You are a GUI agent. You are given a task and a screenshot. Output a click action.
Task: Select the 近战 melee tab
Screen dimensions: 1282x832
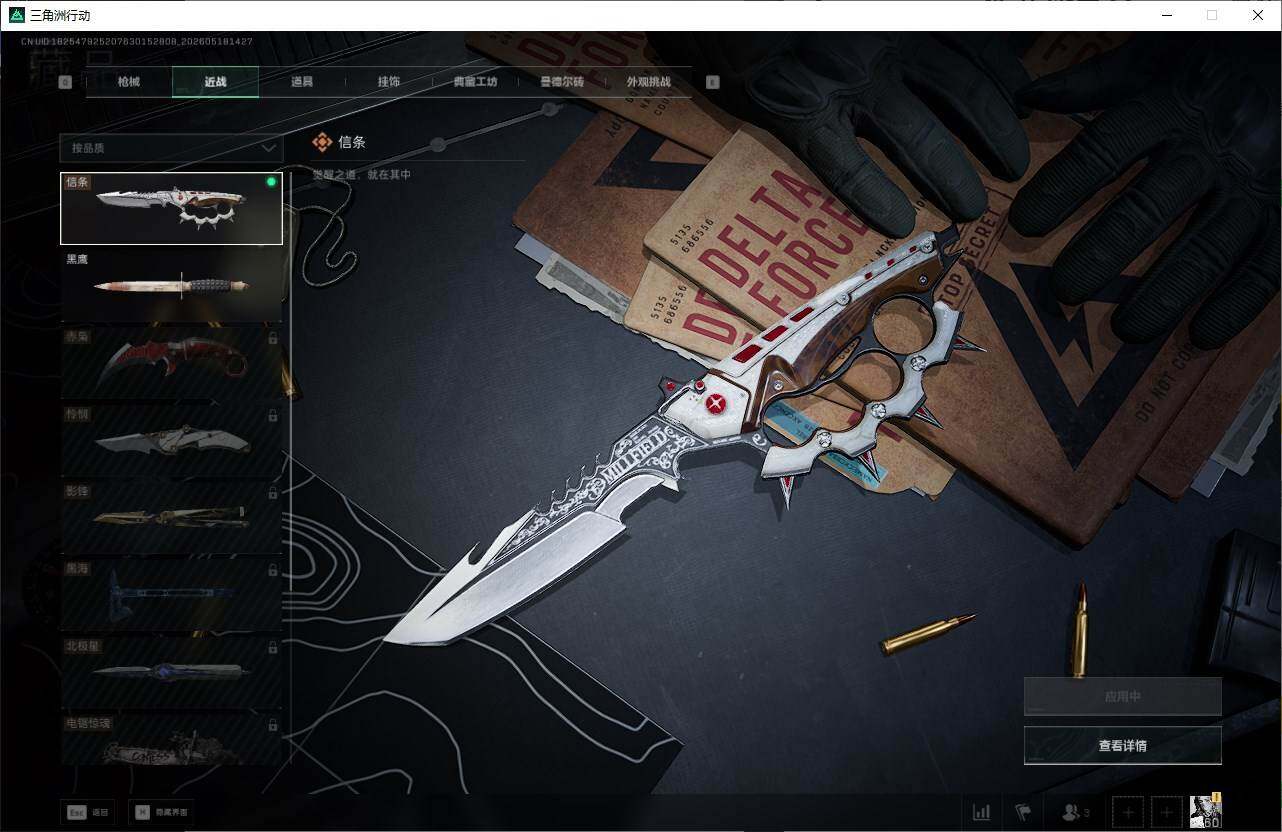[215, 82]
